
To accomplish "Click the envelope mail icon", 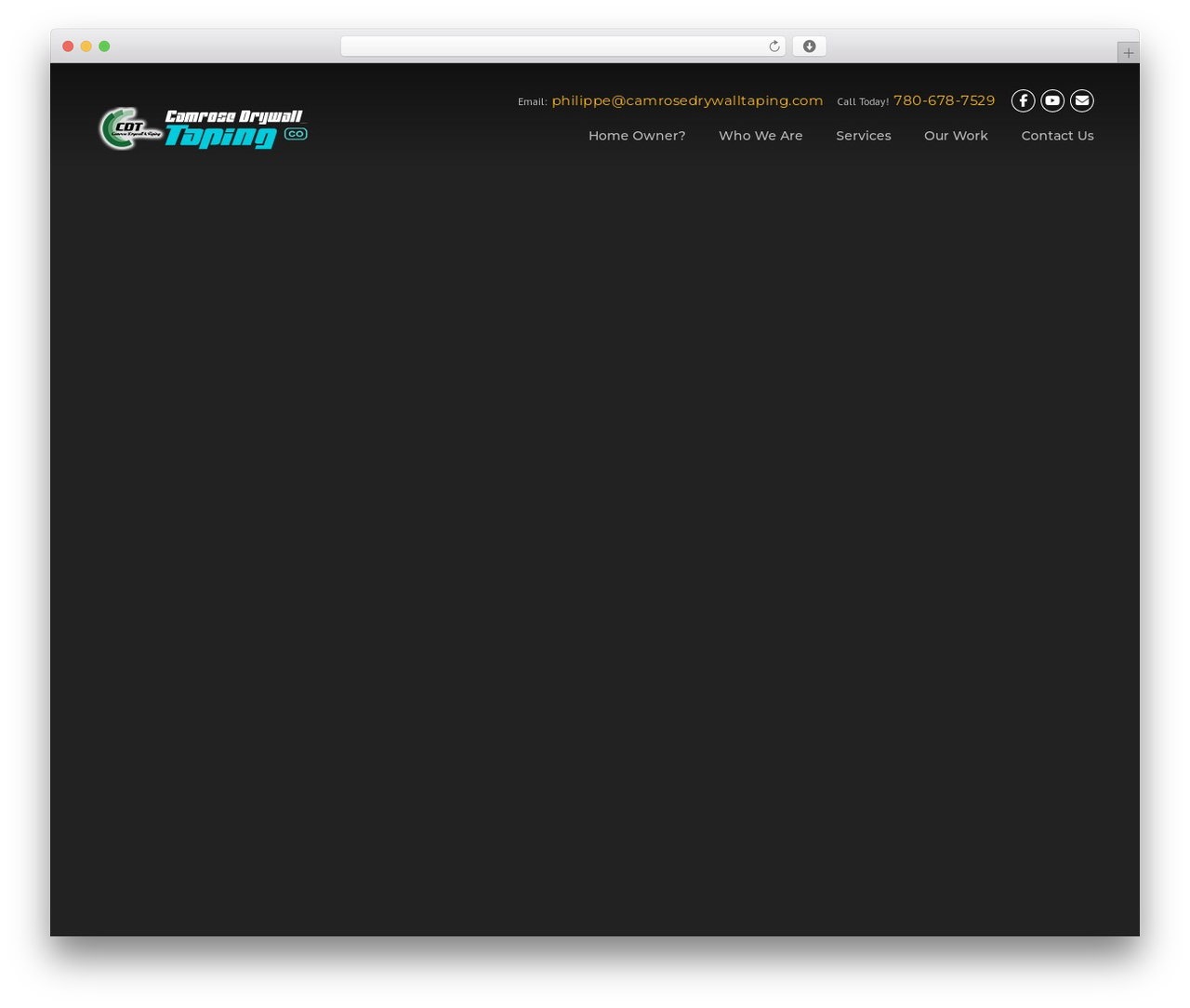I will (x=1082, y=100).
